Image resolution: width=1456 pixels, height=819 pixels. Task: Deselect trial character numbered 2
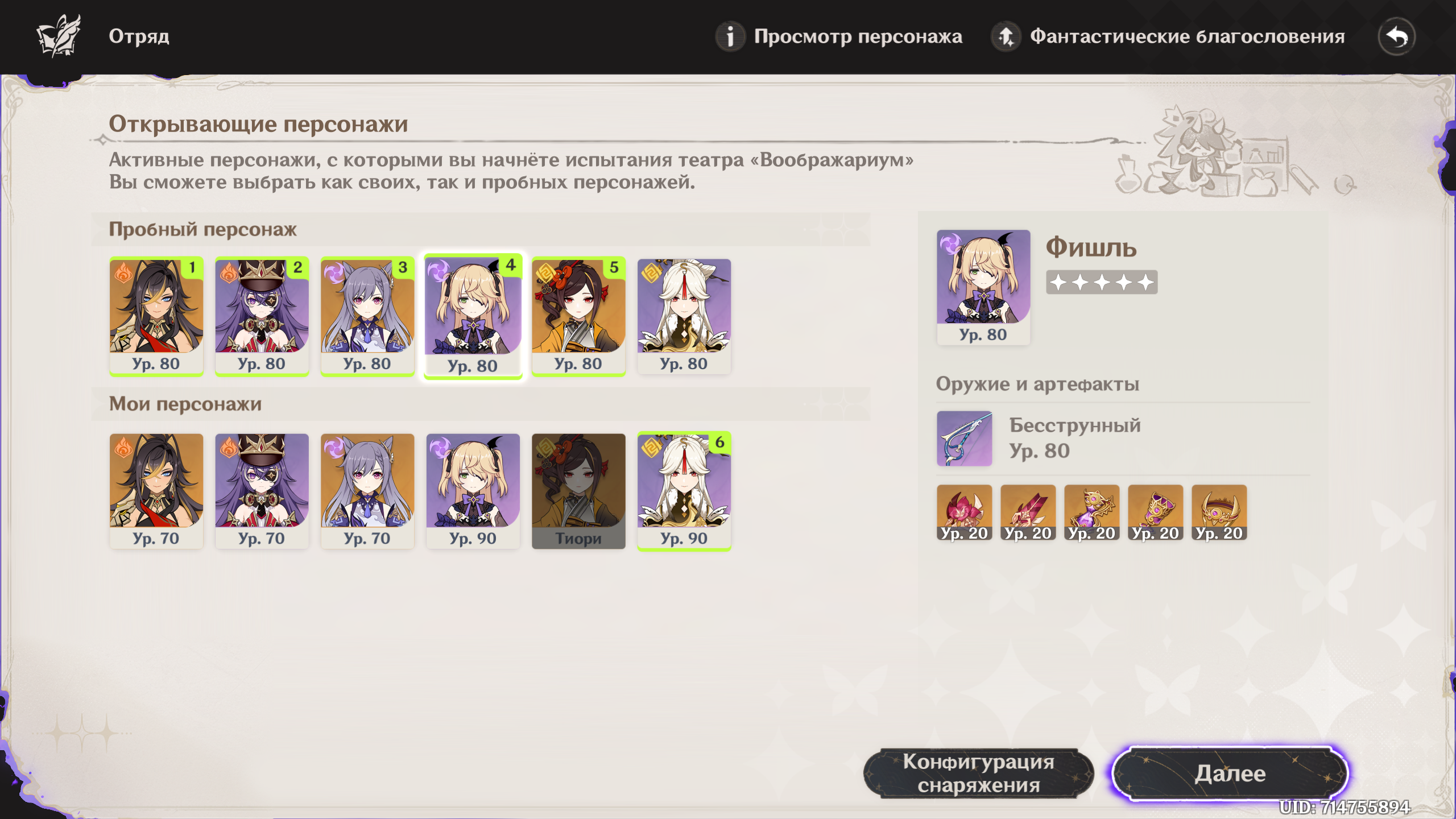(262, 317)
